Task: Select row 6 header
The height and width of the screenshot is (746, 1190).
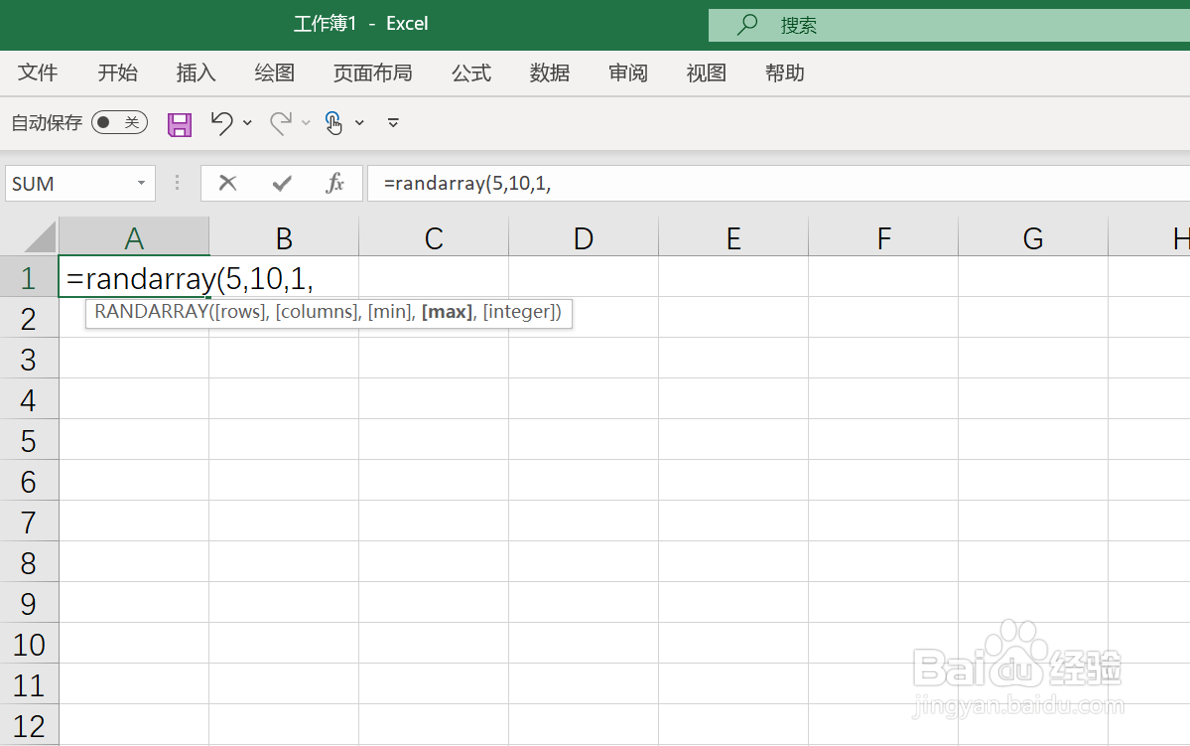Action: (x=29, y=481)
